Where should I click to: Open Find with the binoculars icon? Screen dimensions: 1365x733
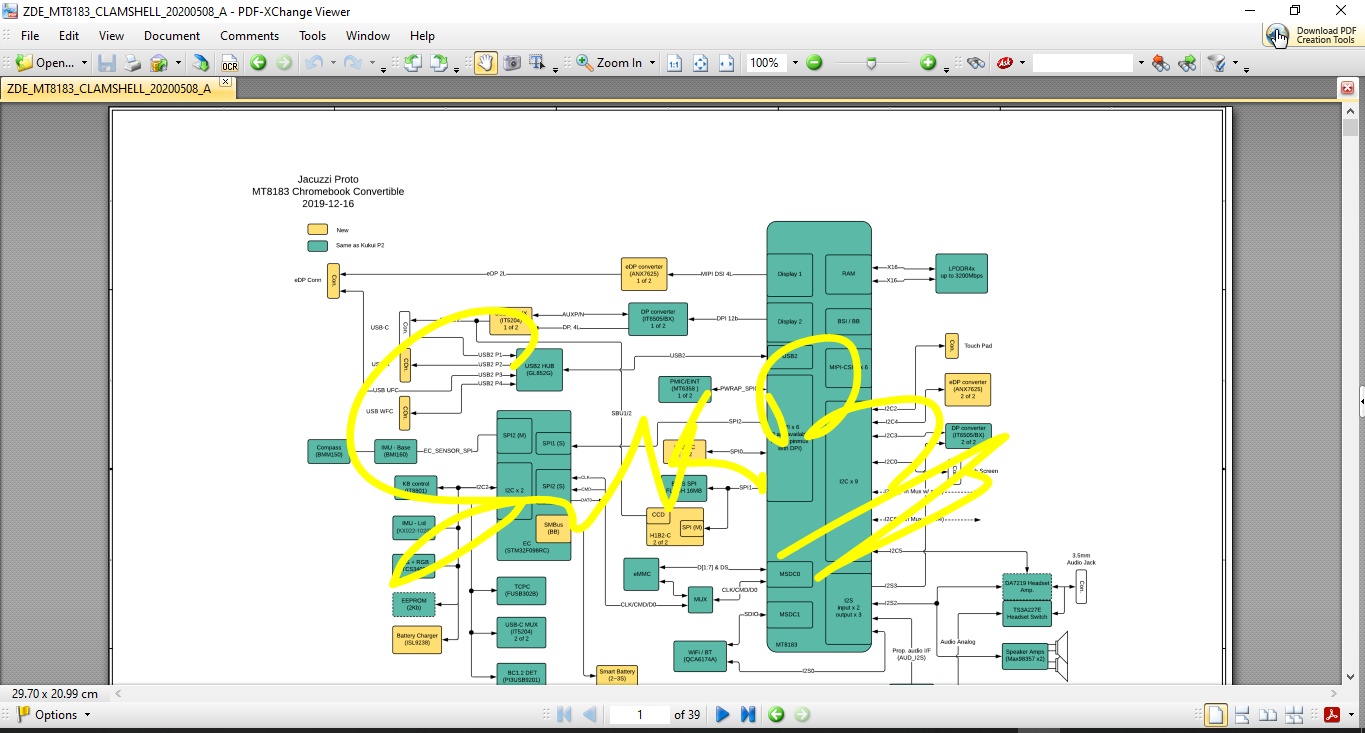click(976, 63)
